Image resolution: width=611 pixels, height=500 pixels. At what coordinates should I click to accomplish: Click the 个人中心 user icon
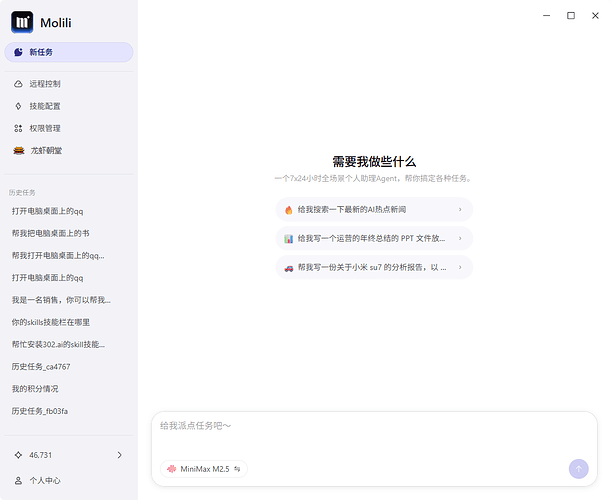18,480
